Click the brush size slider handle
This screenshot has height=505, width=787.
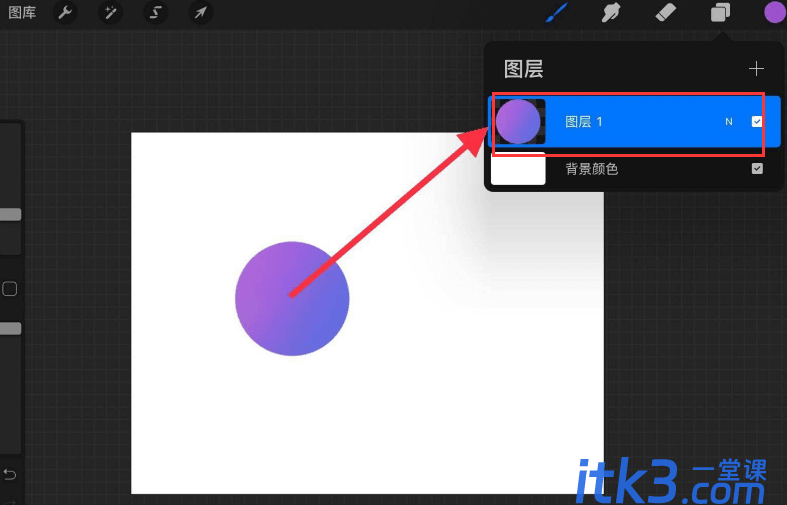coord(11,215)
